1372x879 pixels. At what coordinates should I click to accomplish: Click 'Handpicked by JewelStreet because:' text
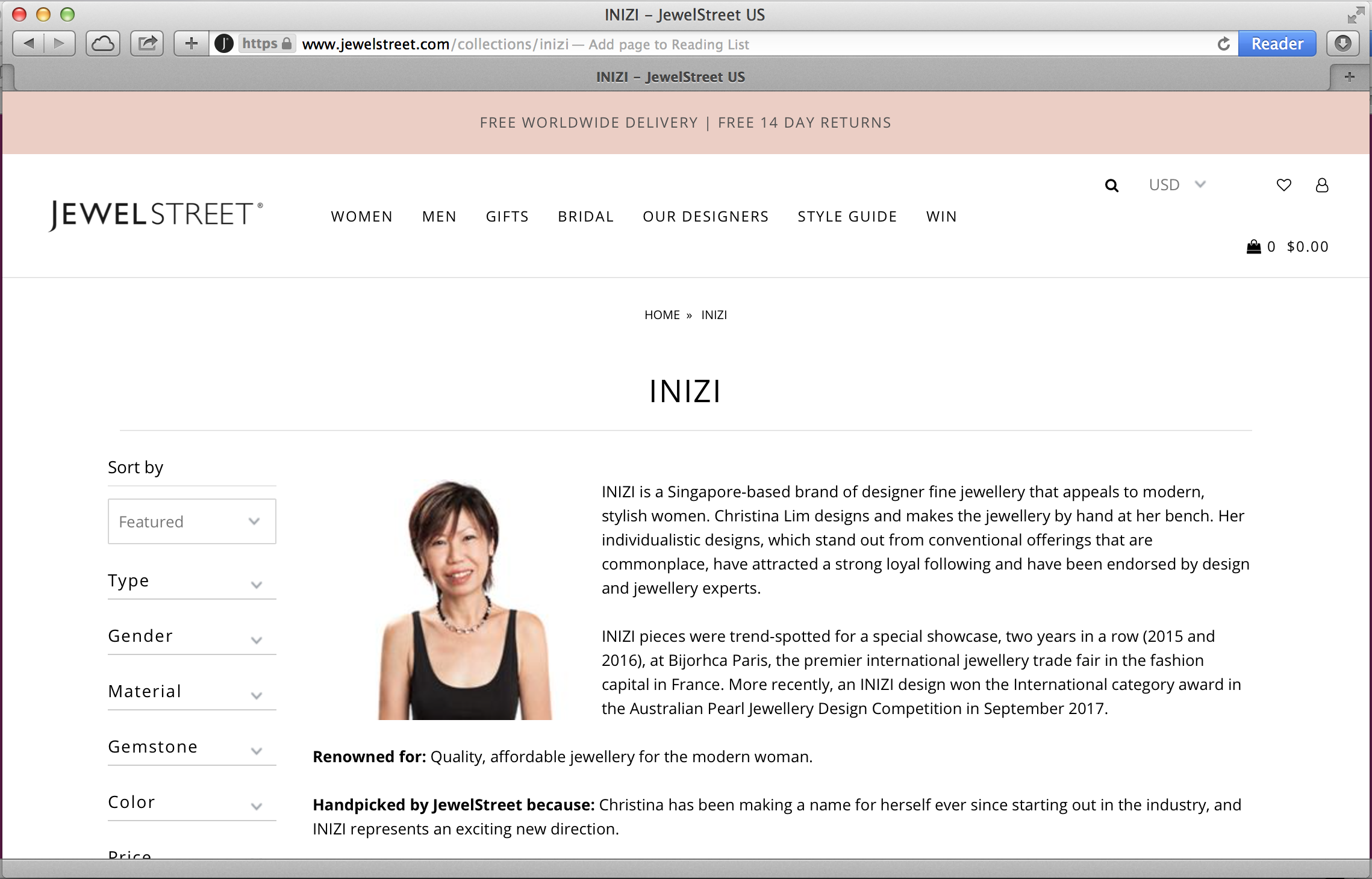point(454,805)
